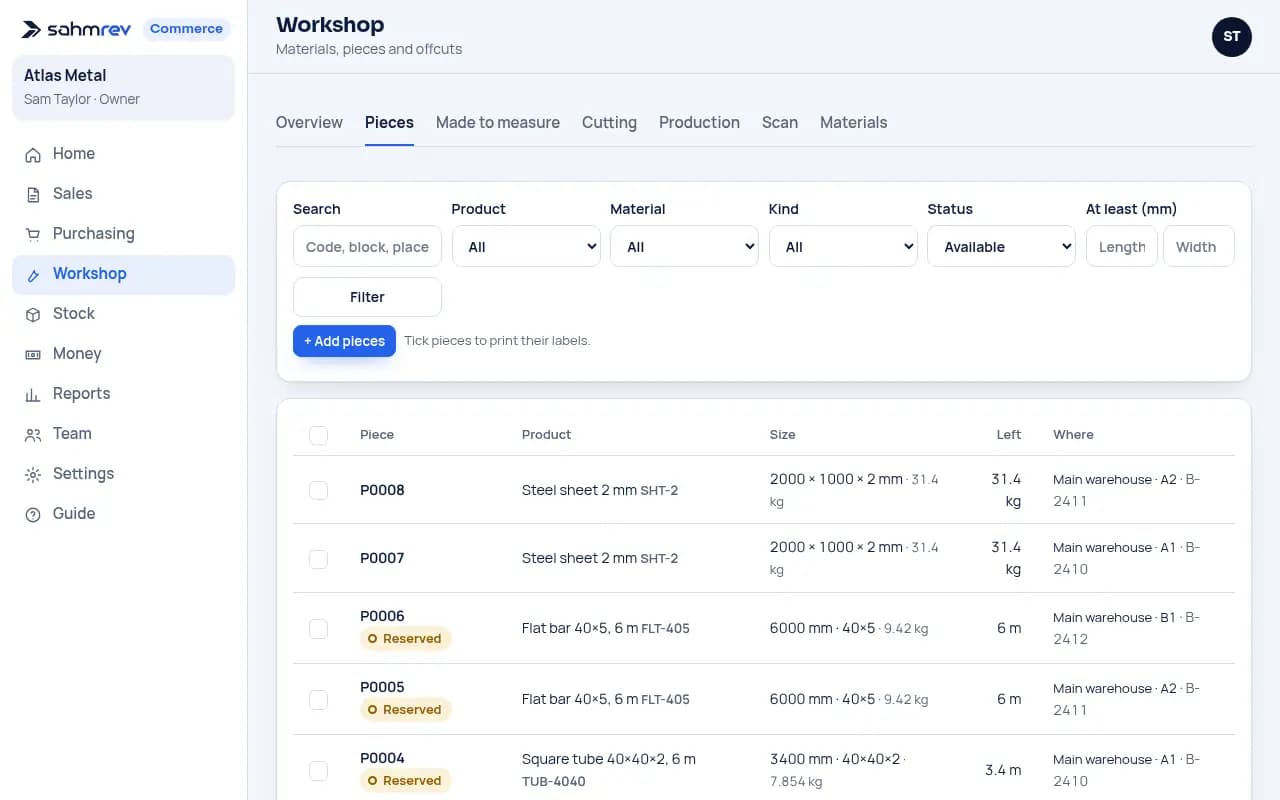Click the Sales document icon
Screen dimensions: 1280x800
coord(33,194)
